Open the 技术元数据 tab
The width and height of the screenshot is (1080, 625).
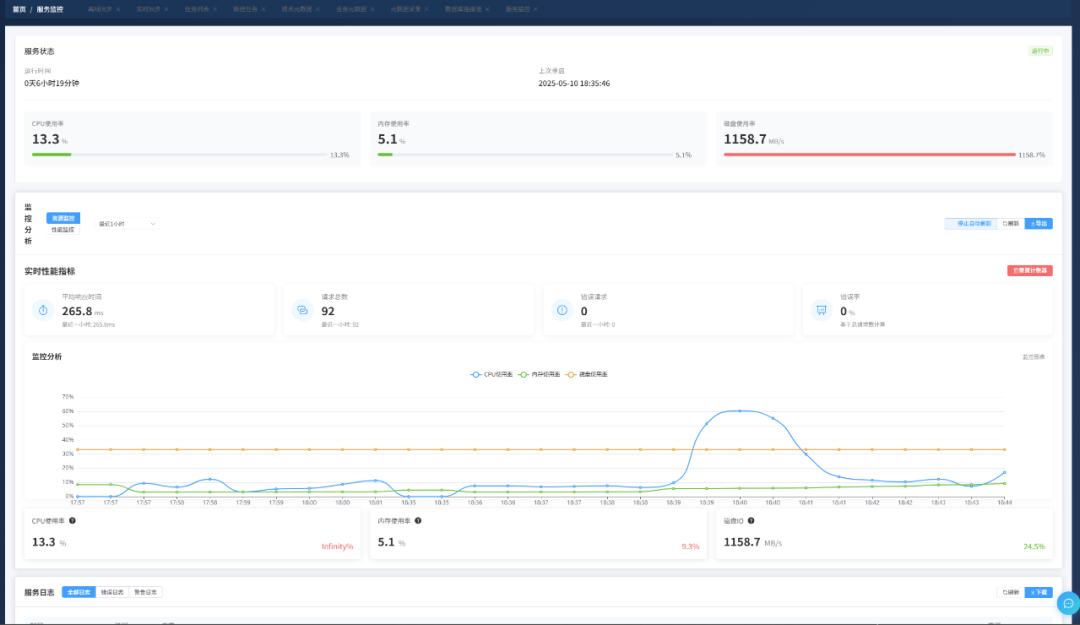[296, 10]
